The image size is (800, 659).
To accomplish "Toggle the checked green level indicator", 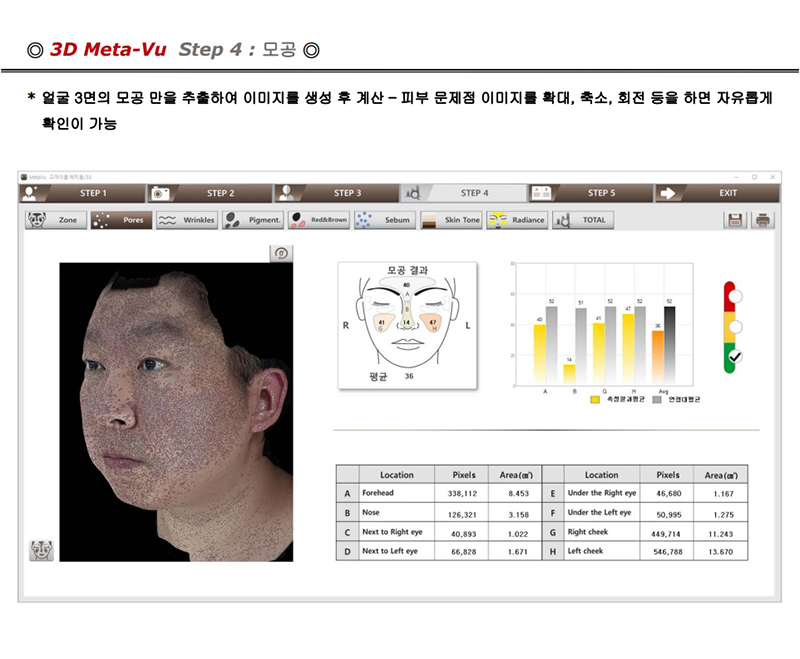I will pyautogui.click(x=735, y=356).
